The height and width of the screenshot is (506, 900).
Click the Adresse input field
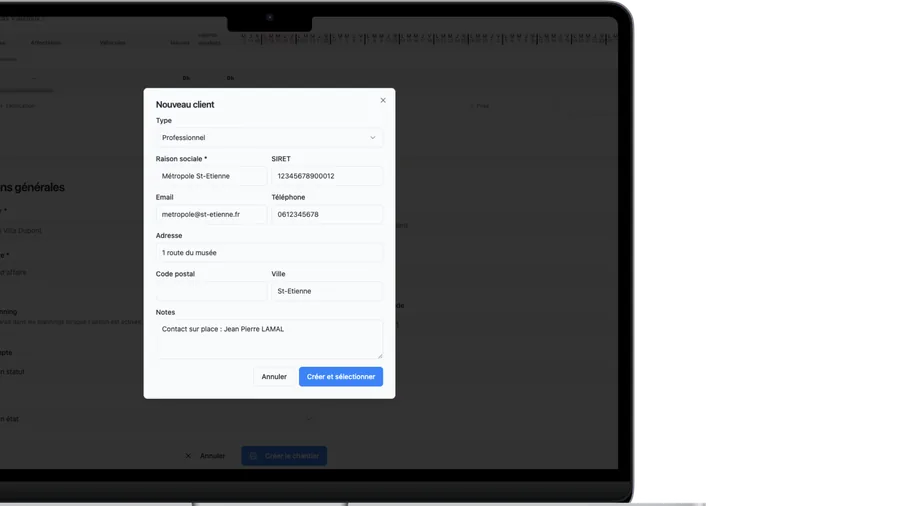(269, 252)
